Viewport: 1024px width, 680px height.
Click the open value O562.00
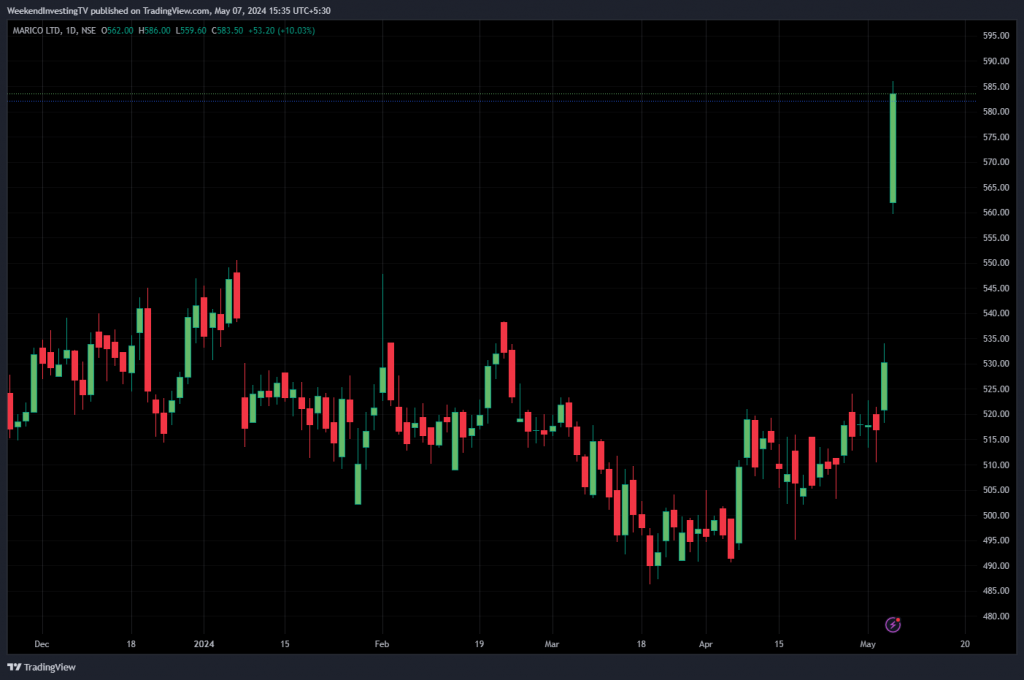coord(118,30)
